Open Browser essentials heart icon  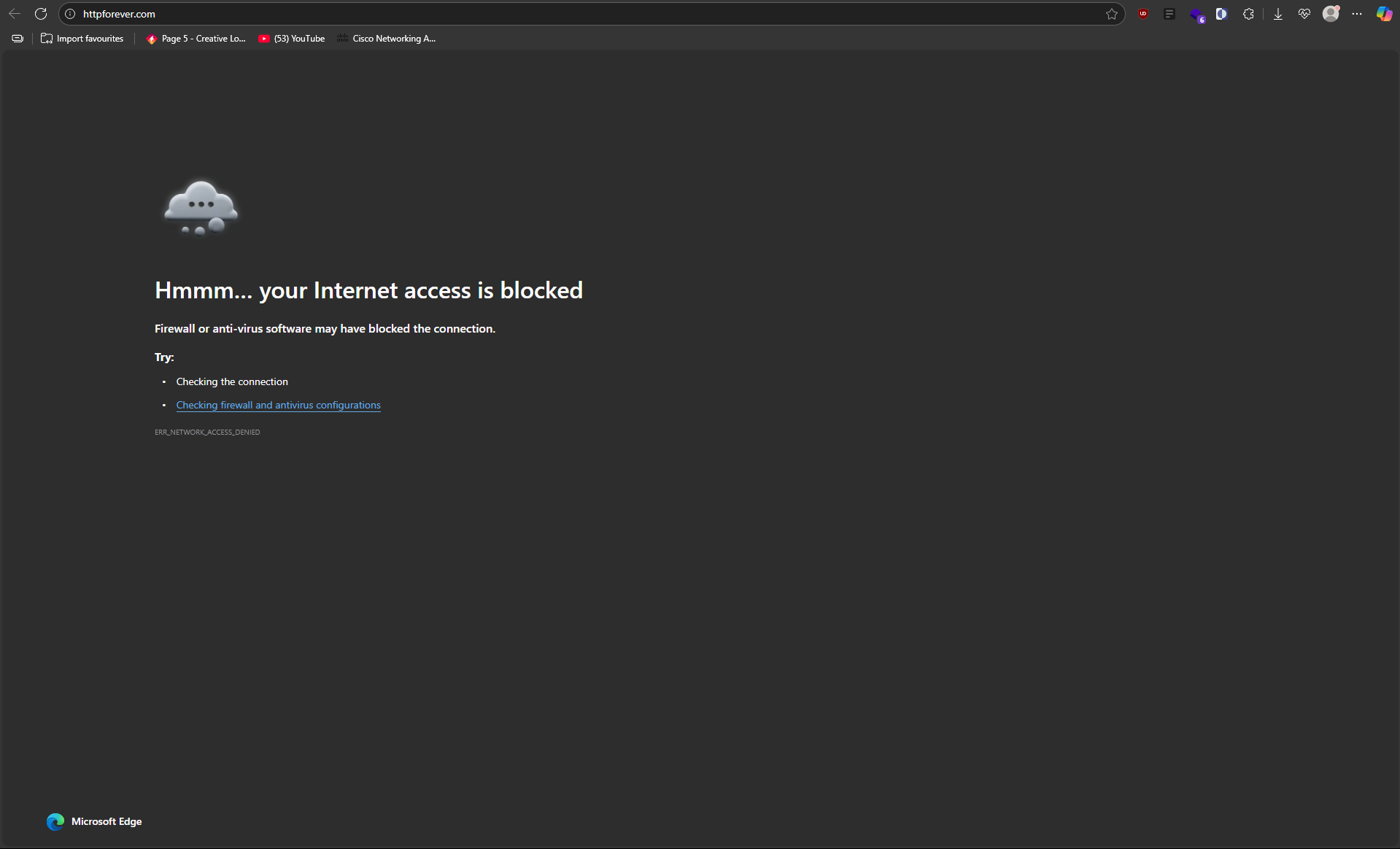pyautogui.click(x=1304, y=14)
